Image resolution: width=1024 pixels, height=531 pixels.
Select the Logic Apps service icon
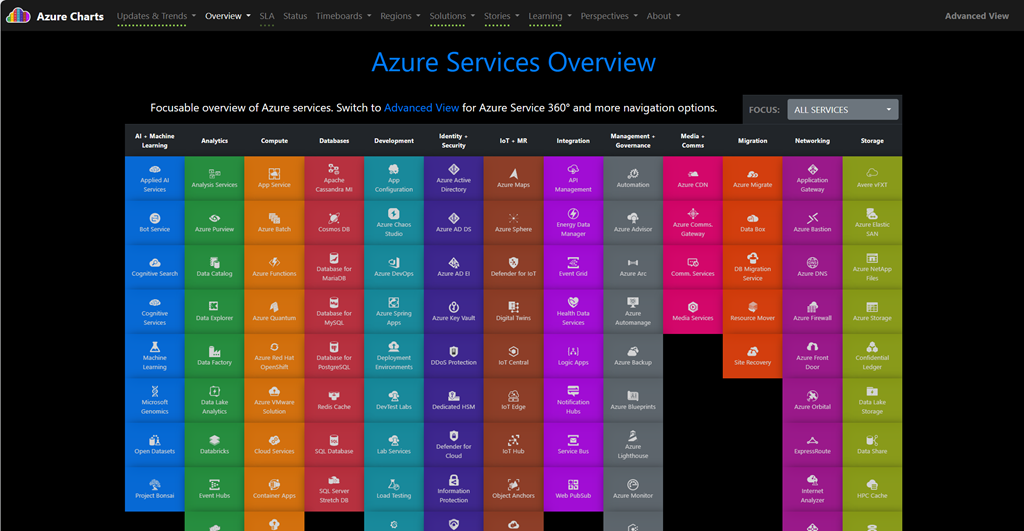pos(573,351)
